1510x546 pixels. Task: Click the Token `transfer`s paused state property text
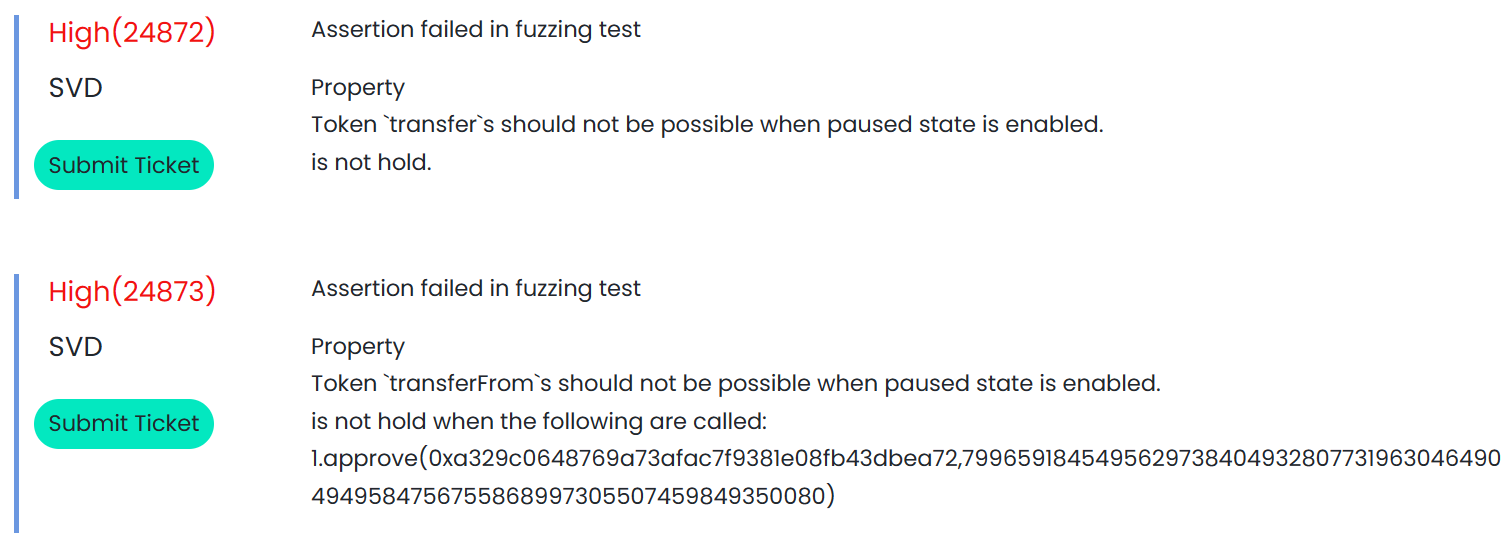tap(707, 125)
